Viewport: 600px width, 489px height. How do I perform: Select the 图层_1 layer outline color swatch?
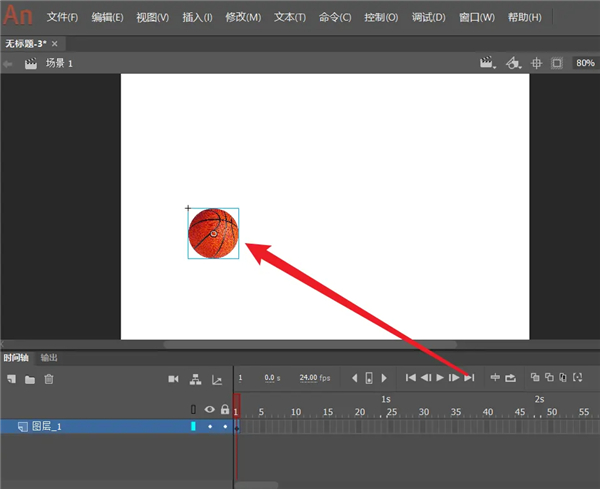click(194, 427)
